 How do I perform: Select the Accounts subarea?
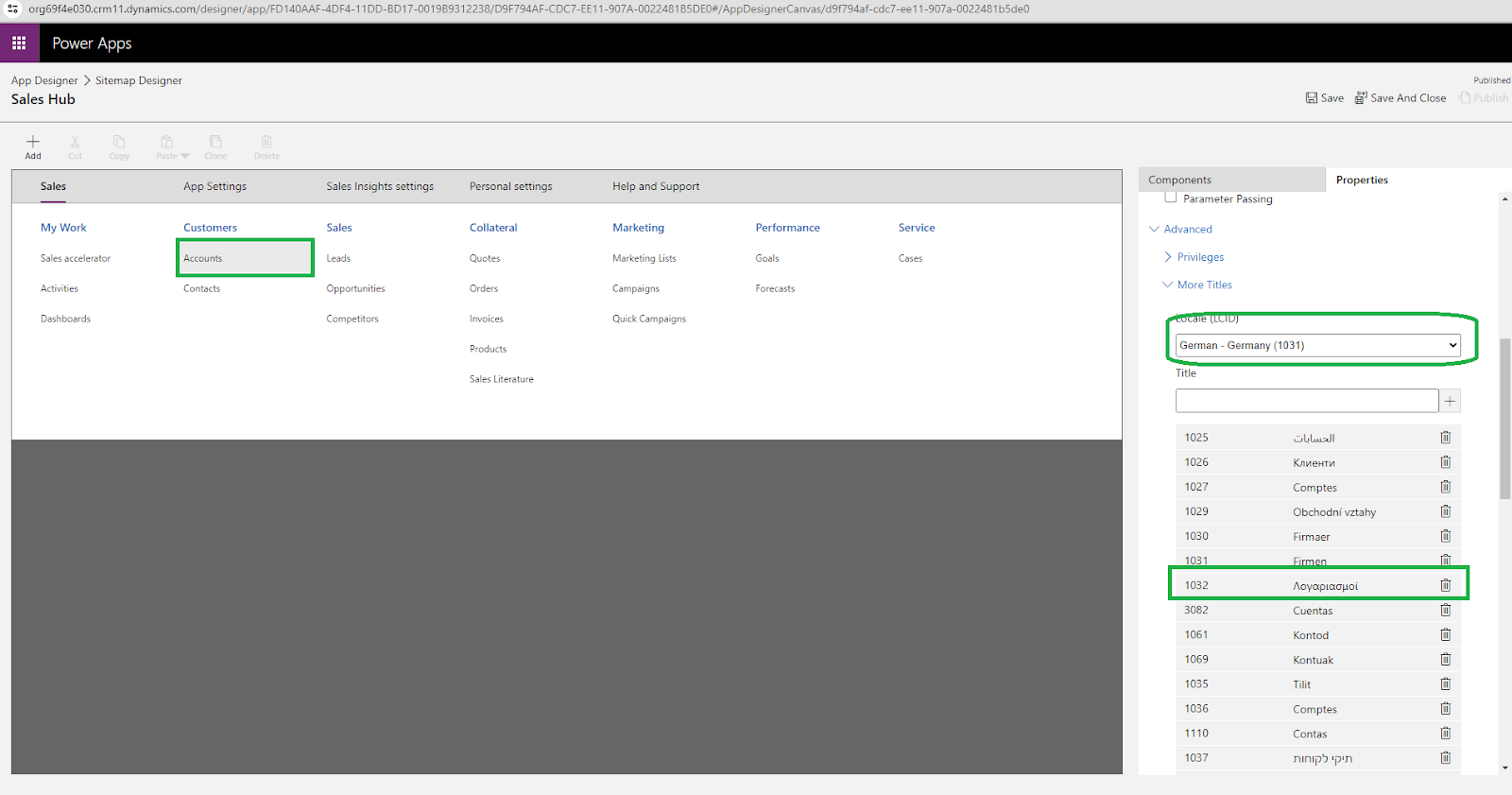203,258
